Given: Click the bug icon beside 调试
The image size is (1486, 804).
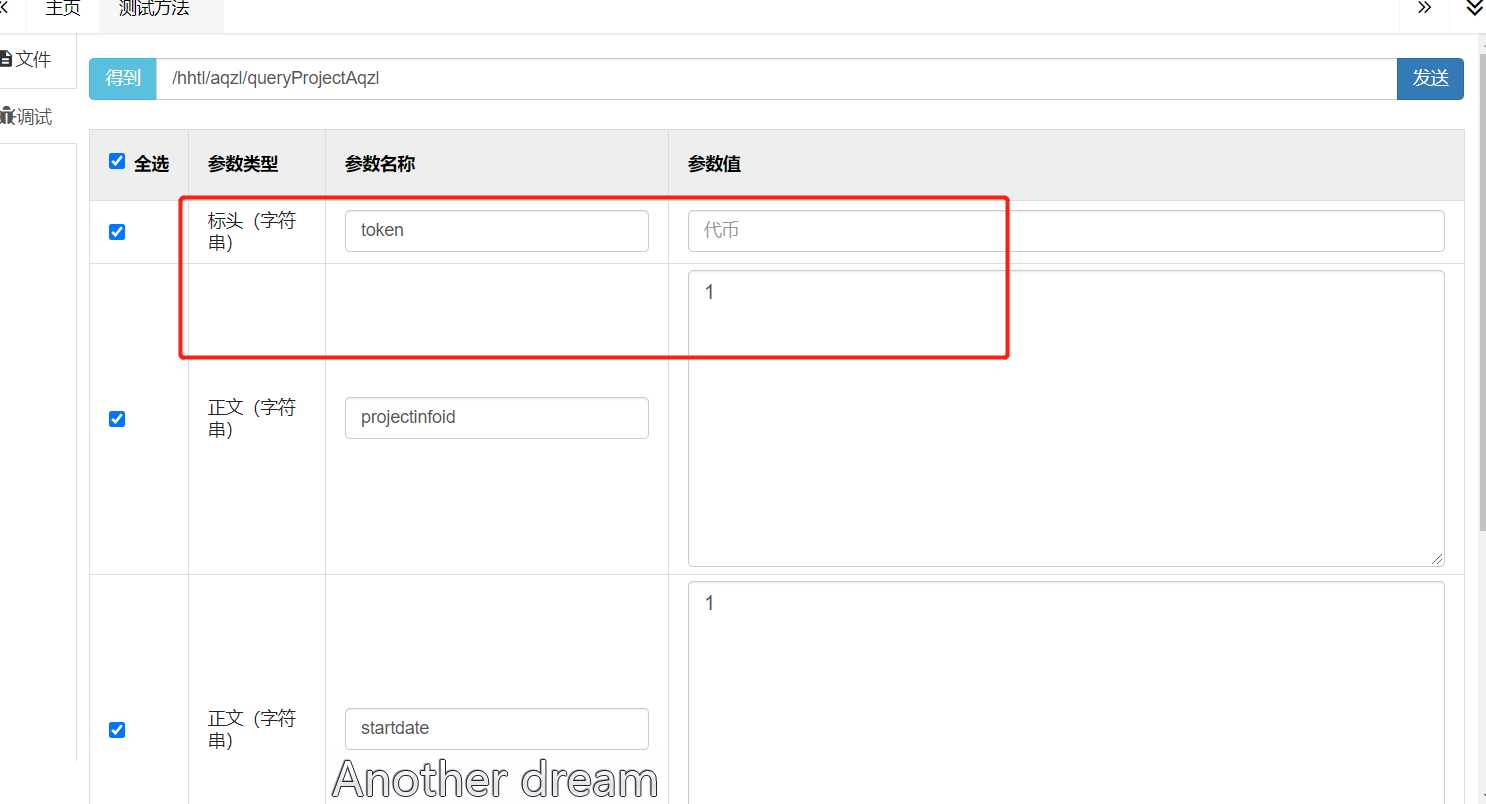Looking at the screenshot, I should click(x=7, y=117).
